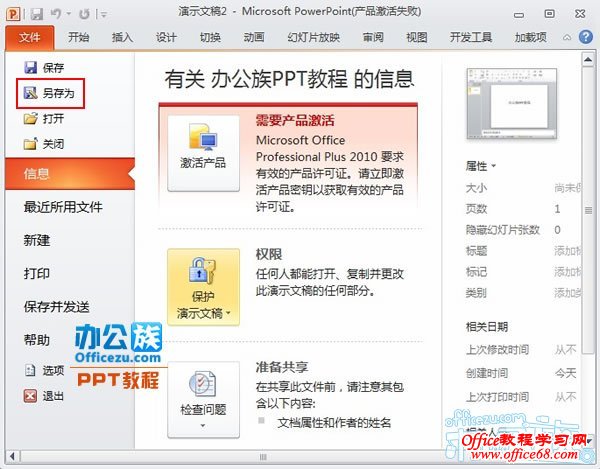This screenshot has width=600, height=469.
Task: Choose 另存为 in the backstage menu
Action: coord(50,93)
